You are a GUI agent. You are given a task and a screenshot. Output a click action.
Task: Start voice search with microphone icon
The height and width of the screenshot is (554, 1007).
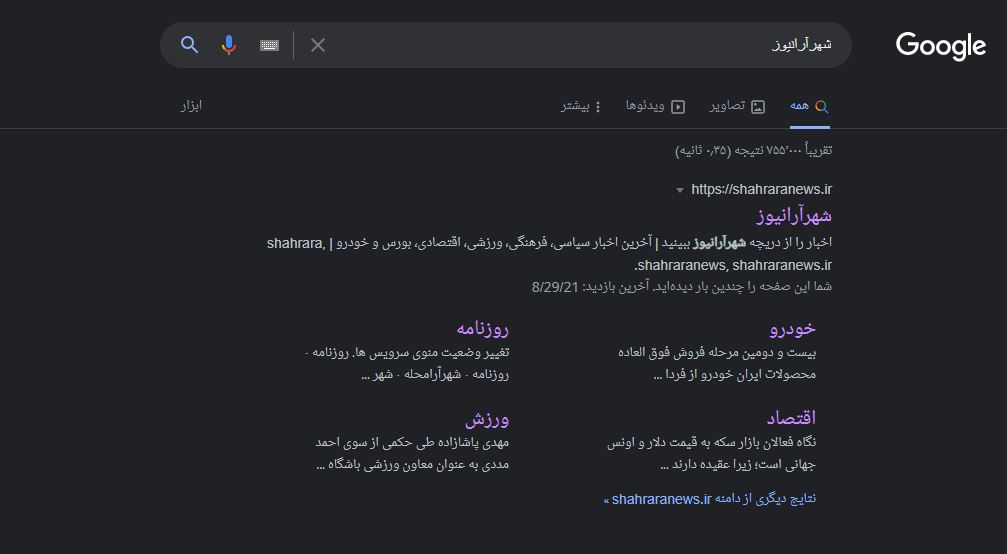(229, 45)
